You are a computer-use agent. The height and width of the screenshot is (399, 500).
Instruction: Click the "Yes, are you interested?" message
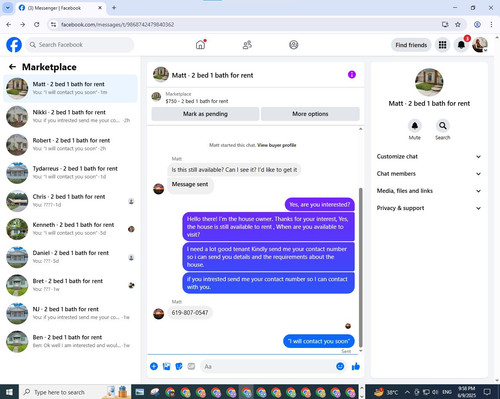[319, 204]
